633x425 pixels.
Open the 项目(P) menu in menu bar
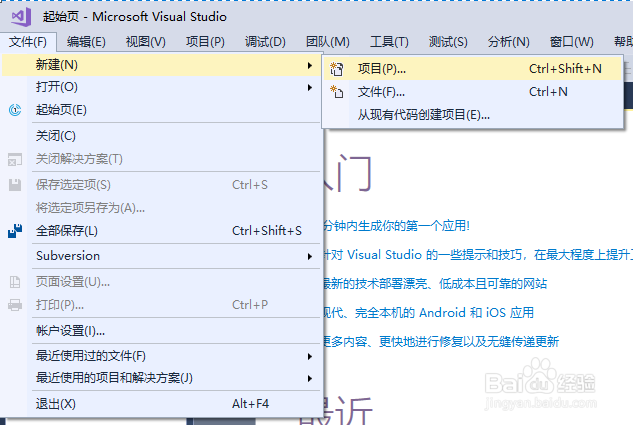[205, 42]
